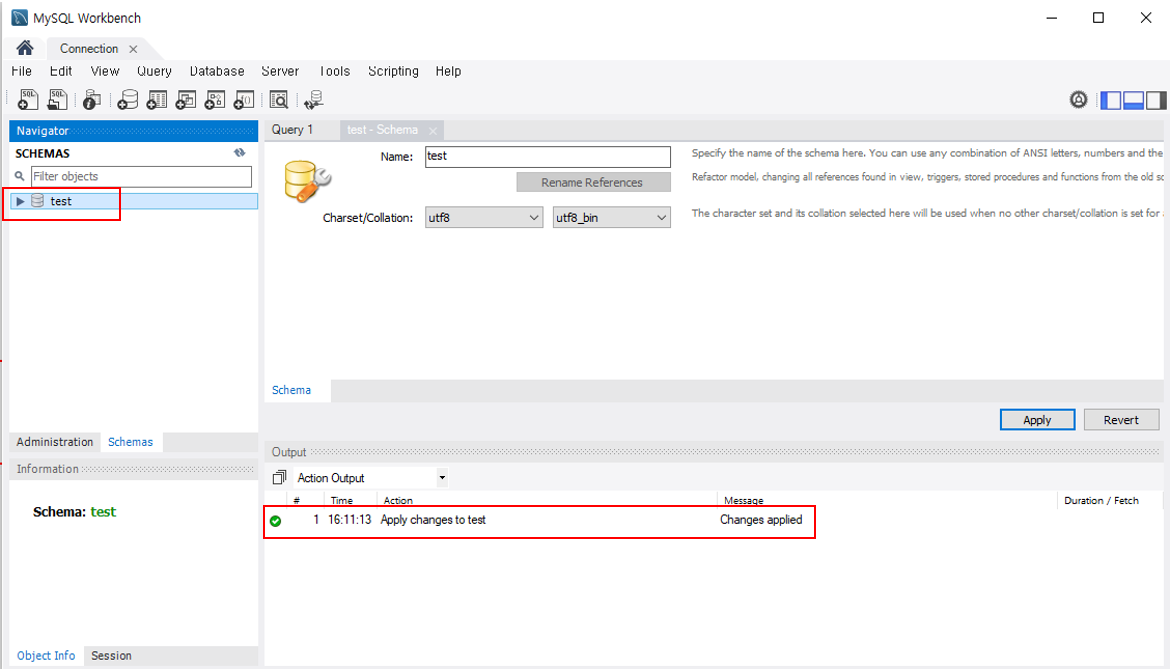The height and width of the screenshot is (671, 1171).
Task: Click the Duration / Fetch column header
Action: (1102, 500)
